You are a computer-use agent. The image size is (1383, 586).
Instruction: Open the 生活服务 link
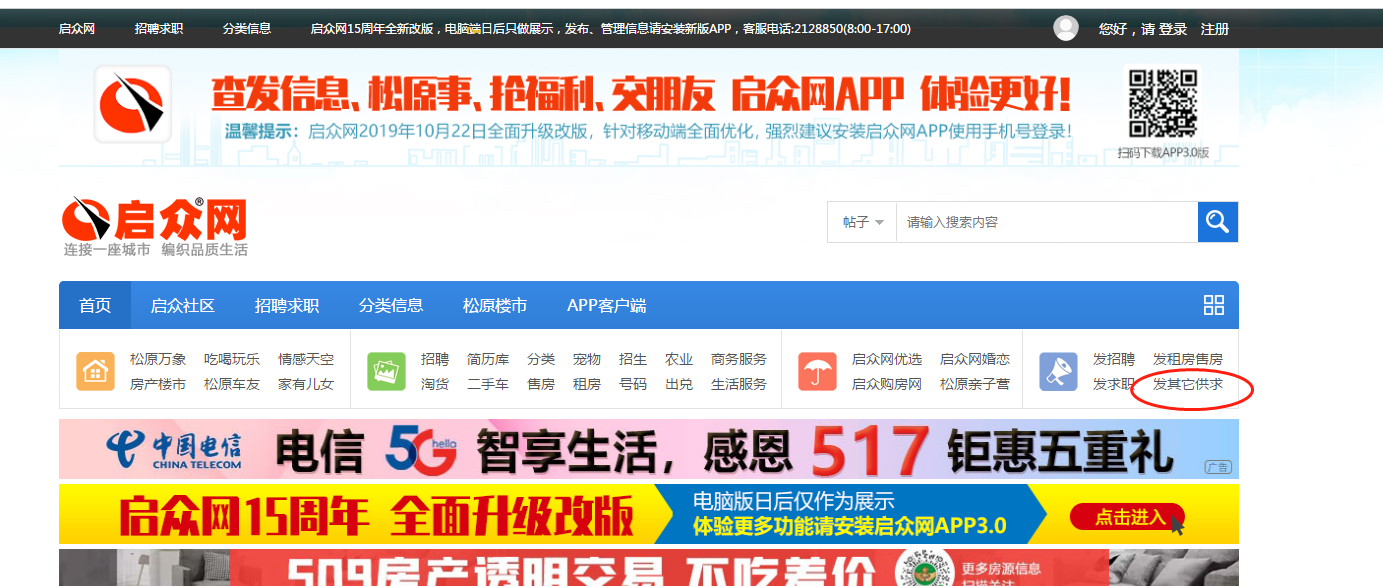[739, 384]
